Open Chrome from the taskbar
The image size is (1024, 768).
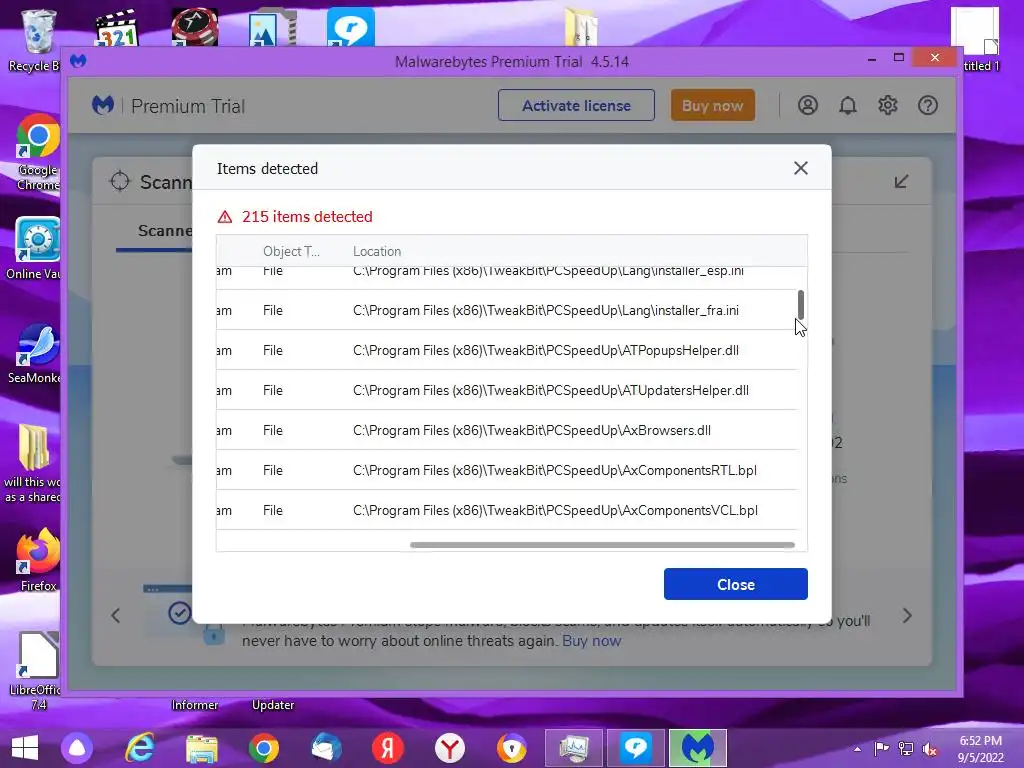264,748
